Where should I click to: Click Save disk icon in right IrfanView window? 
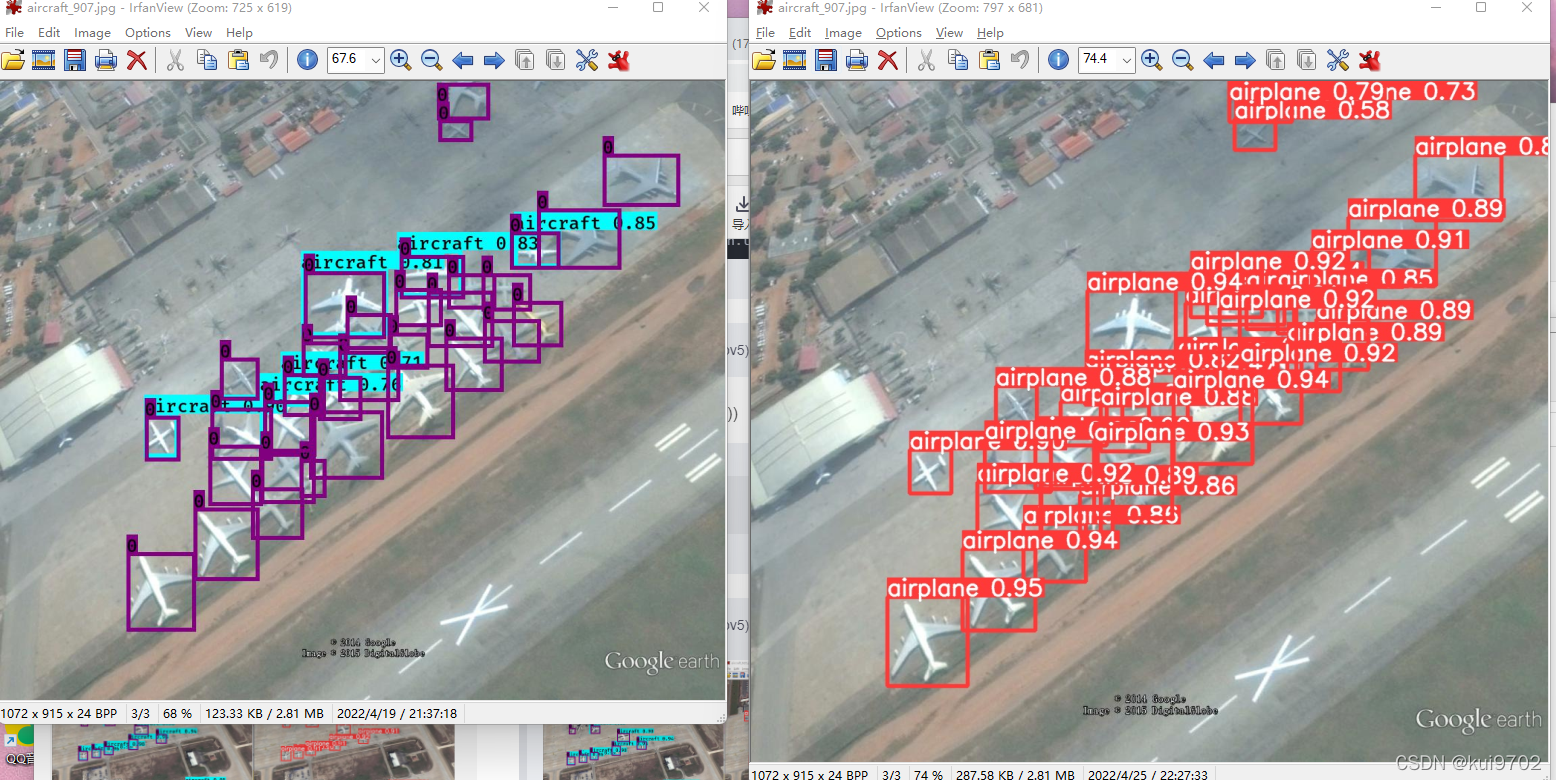825,60
